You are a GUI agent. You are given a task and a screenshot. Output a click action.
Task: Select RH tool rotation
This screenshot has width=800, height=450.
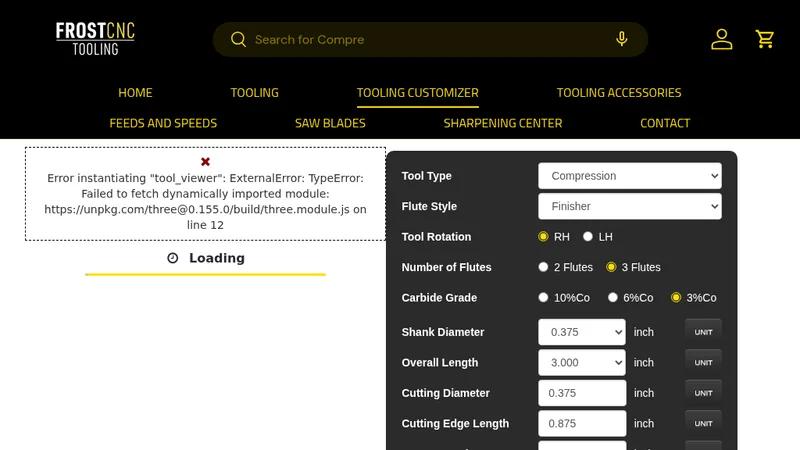pyautogui.click(x=543, y=237)
